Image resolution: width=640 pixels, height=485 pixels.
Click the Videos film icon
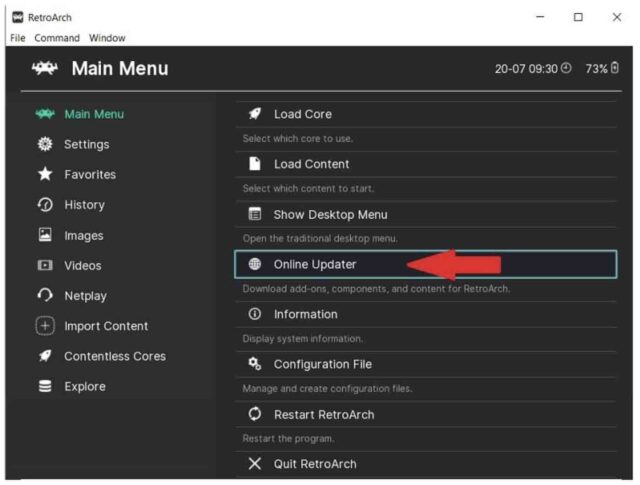click(44, 266)
